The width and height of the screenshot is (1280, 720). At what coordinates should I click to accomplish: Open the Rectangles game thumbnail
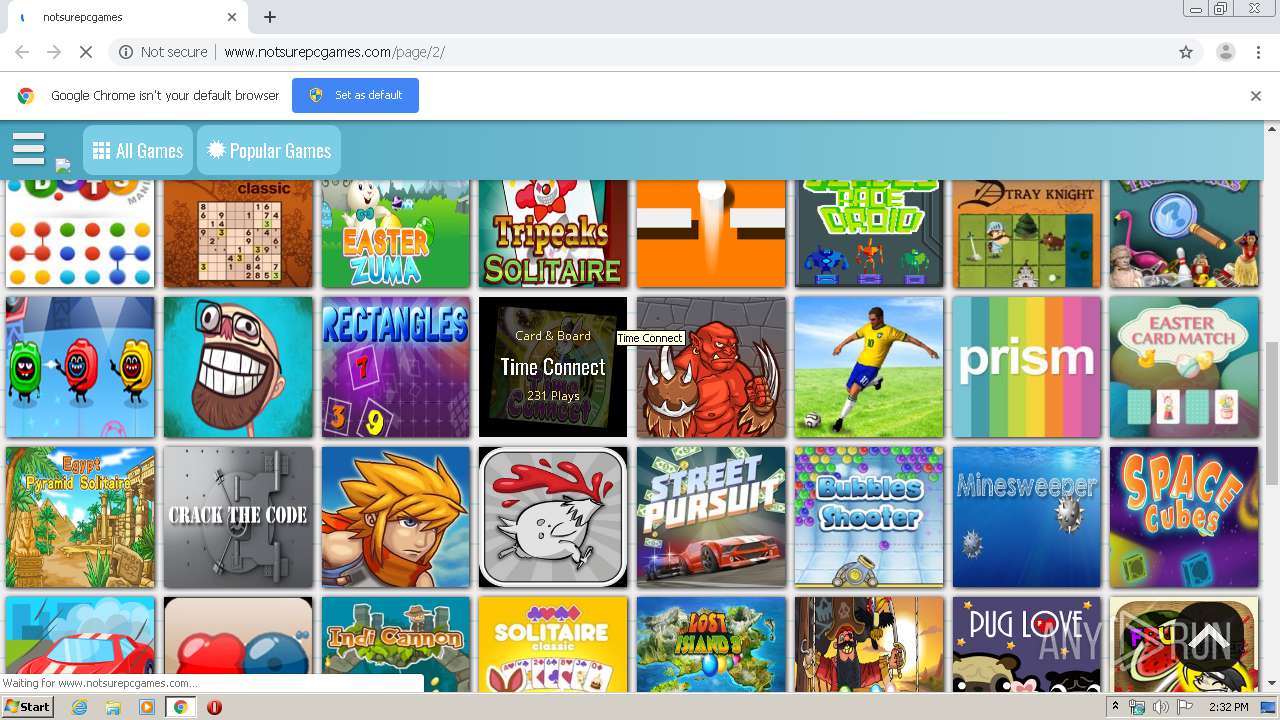[x=396, y=367]
